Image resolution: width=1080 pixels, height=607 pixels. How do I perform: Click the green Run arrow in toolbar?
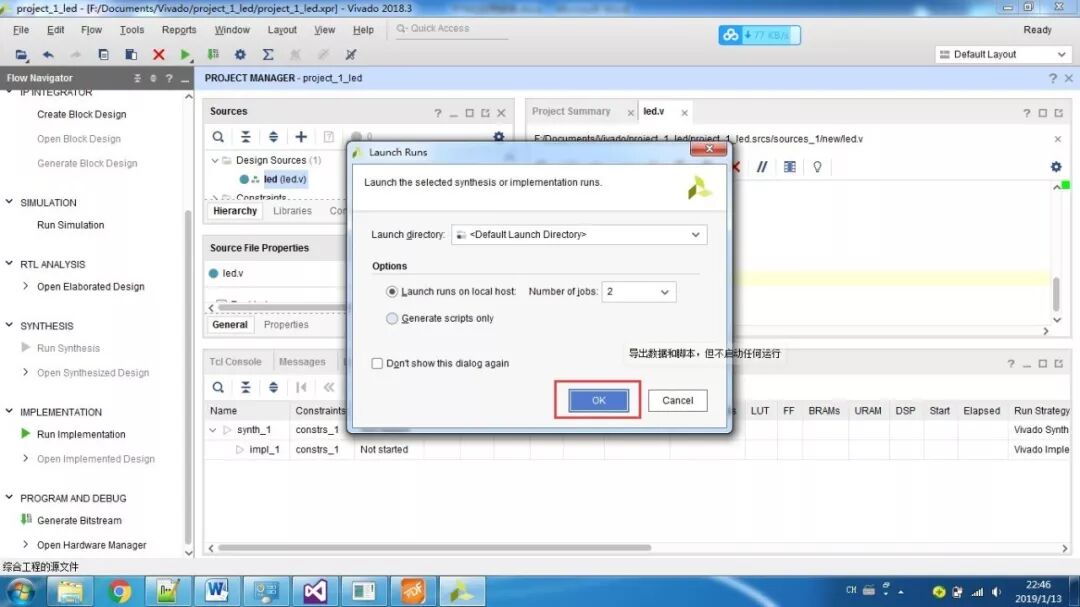[185, 54]
